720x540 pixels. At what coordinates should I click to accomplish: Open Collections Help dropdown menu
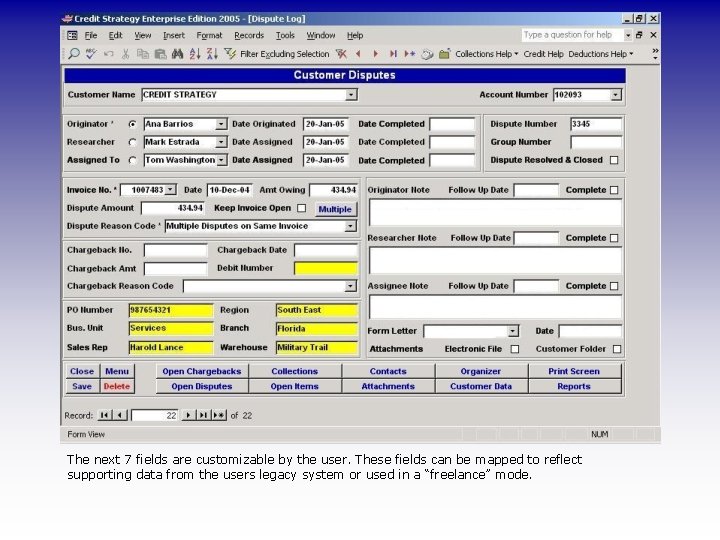(487, 54)
